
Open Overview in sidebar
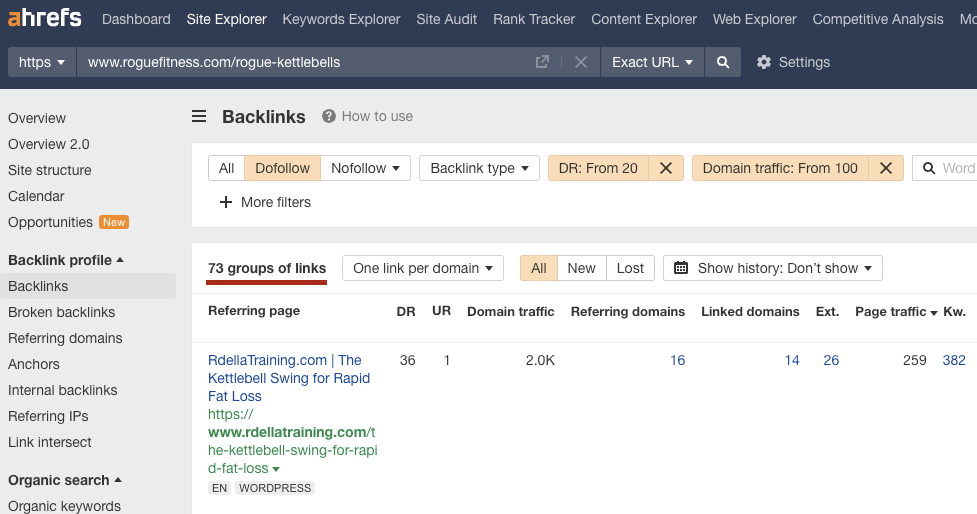(37, 118)
